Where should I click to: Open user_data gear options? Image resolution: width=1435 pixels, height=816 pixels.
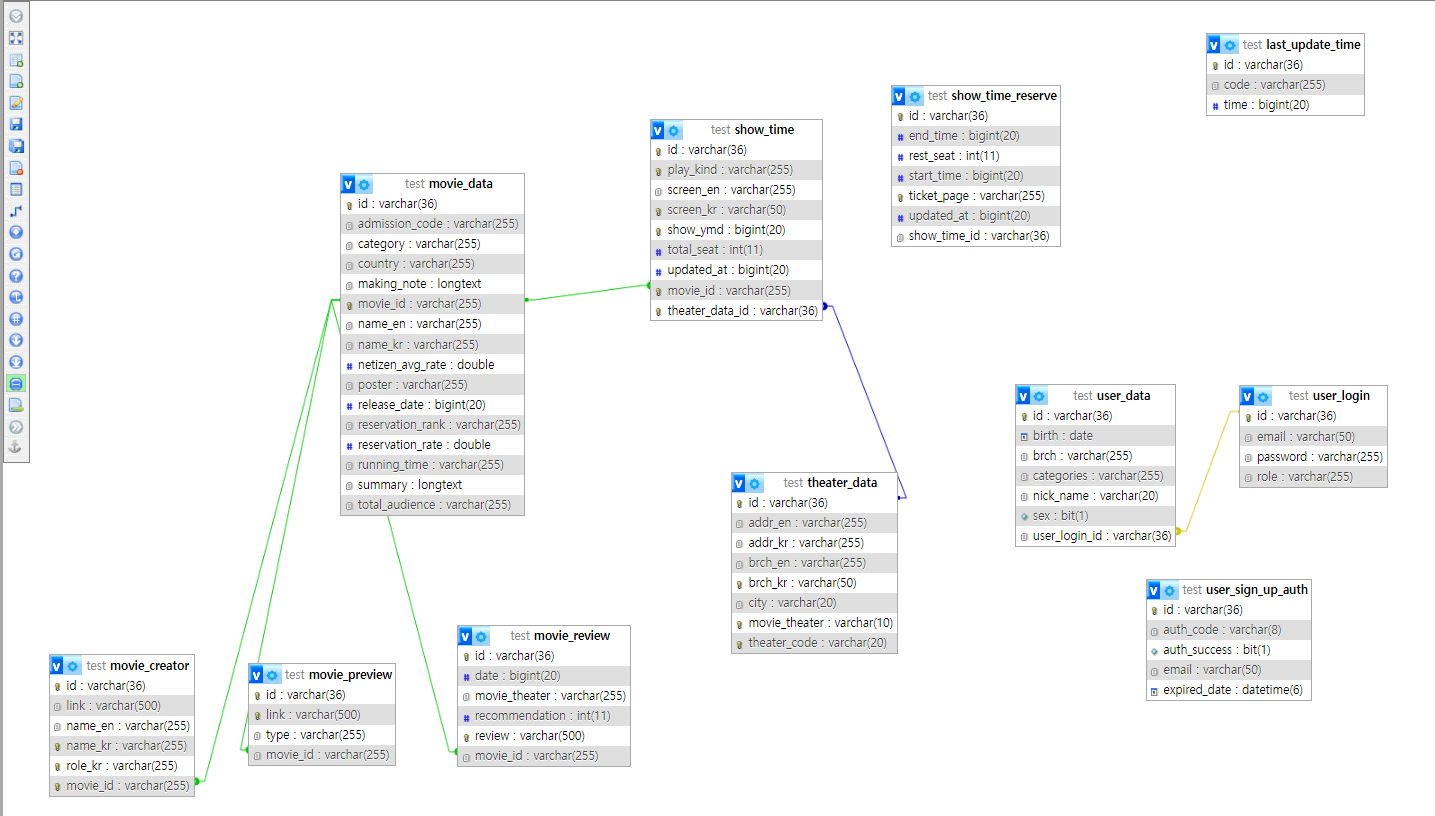tap(1039, 396)
